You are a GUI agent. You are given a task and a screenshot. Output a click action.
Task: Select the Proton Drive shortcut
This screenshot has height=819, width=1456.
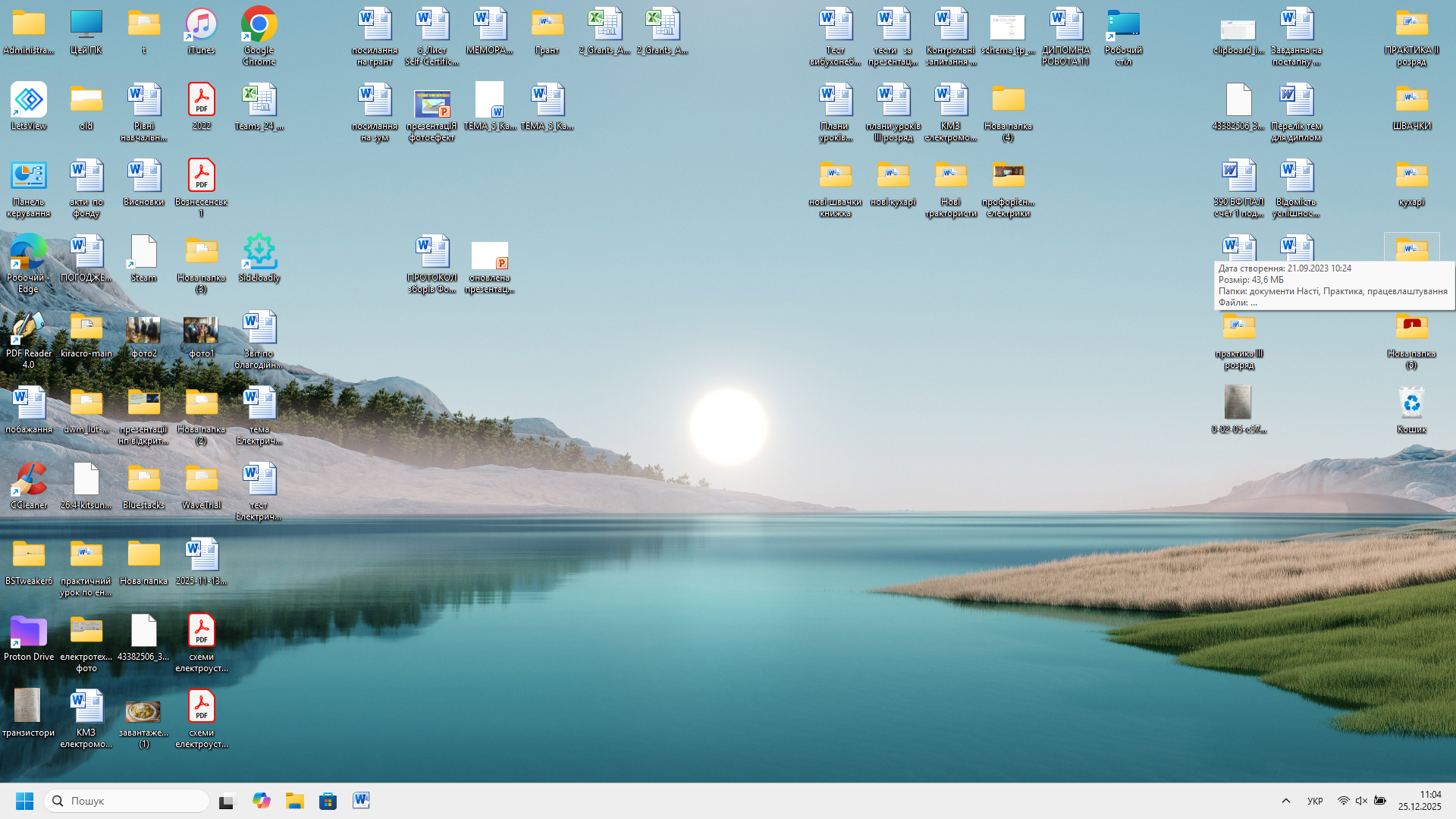click(29, 632)
